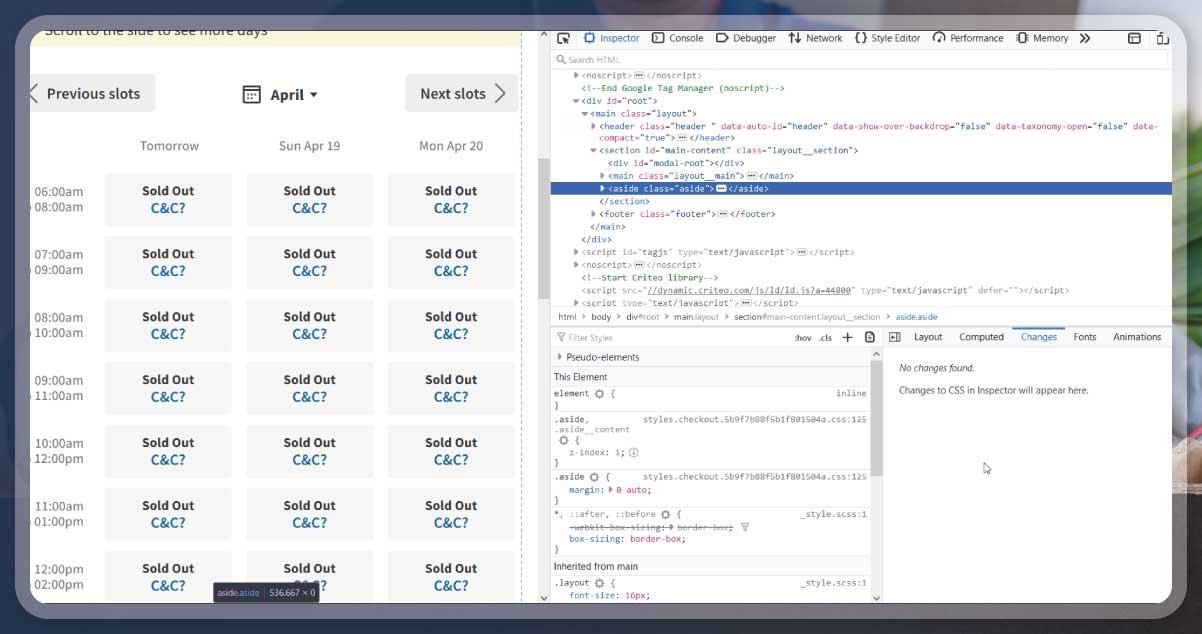Go to Previous slots
The image size is (1202, 634).
[x=93, y=93]
